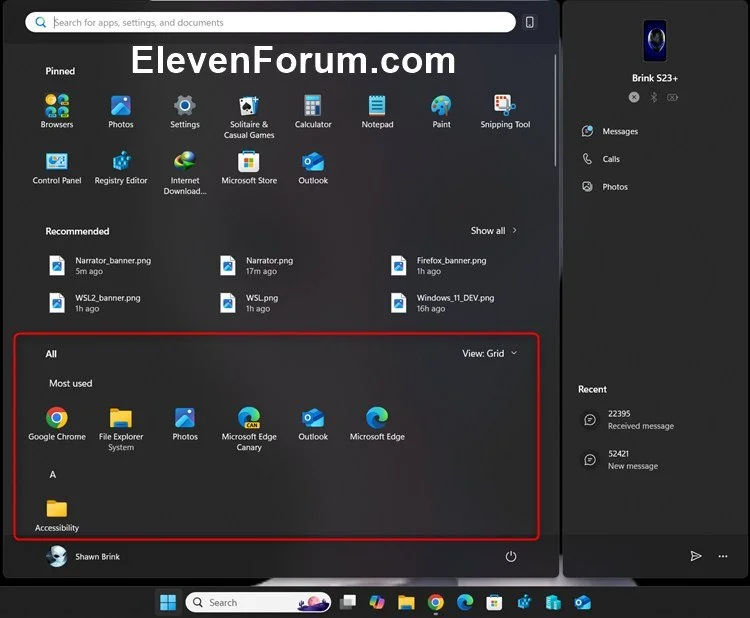The height and width of the screenshot is (618, 750).
Task: Launch Solitaire & Casual Games
Action: point(249,116)
